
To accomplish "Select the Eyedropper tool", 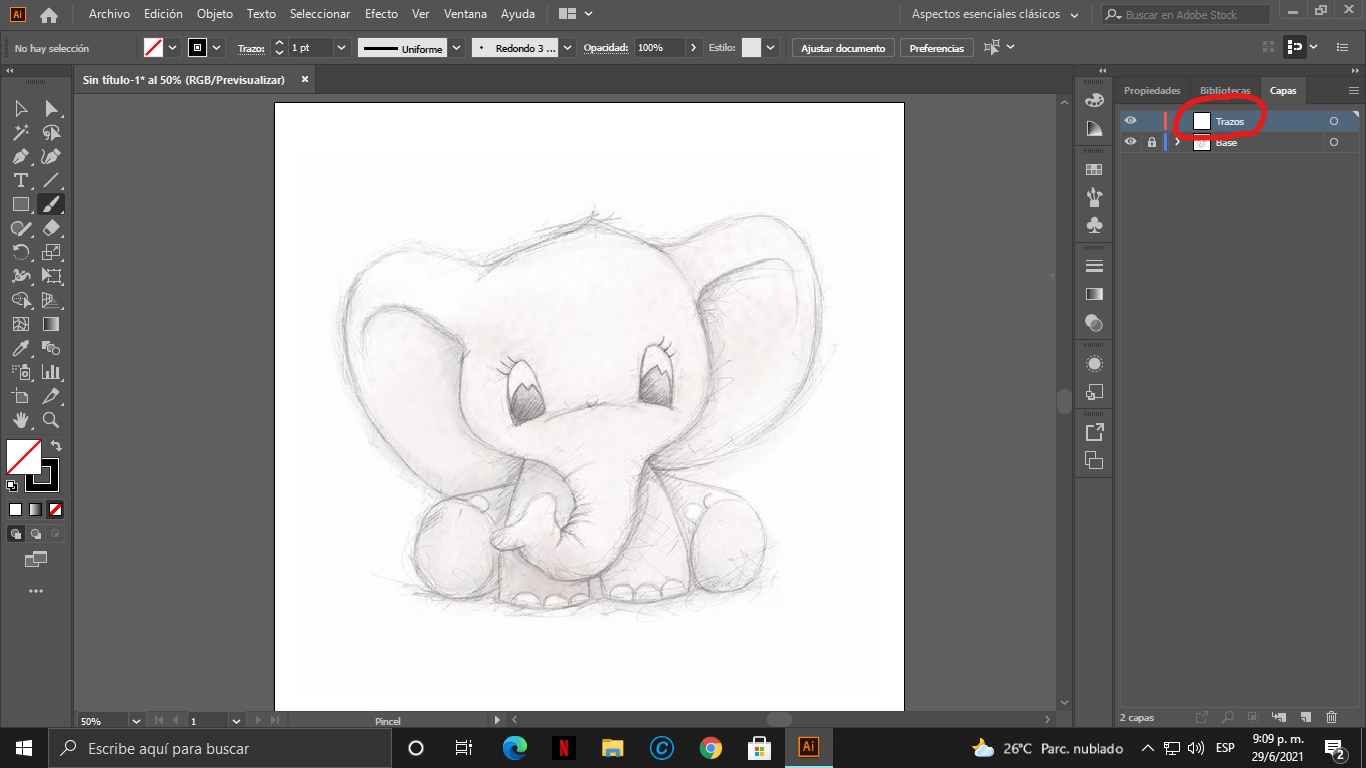I will pos(20,348).
